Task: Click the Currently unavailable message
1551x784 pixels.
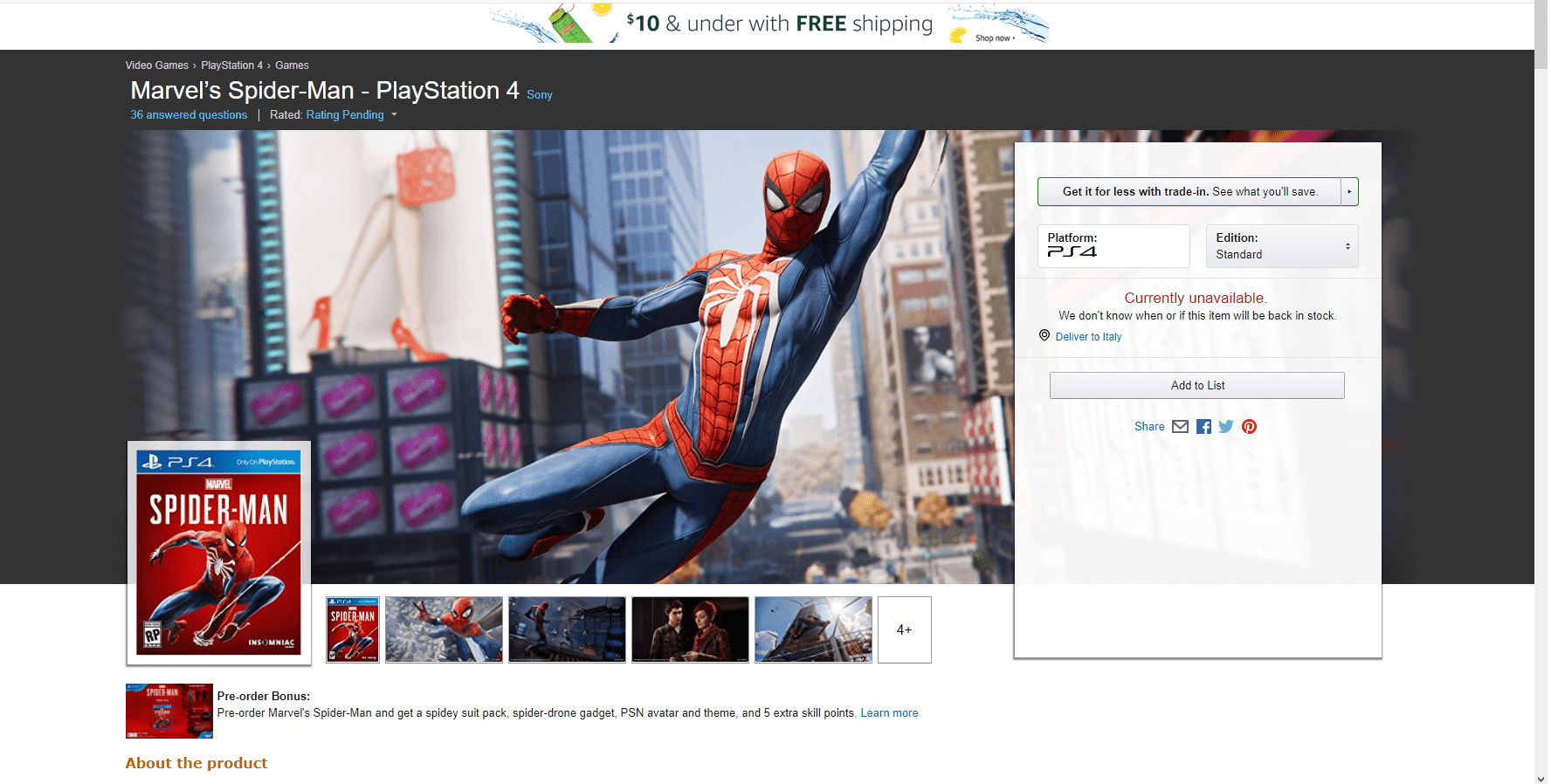Action: pos(1196,299)
